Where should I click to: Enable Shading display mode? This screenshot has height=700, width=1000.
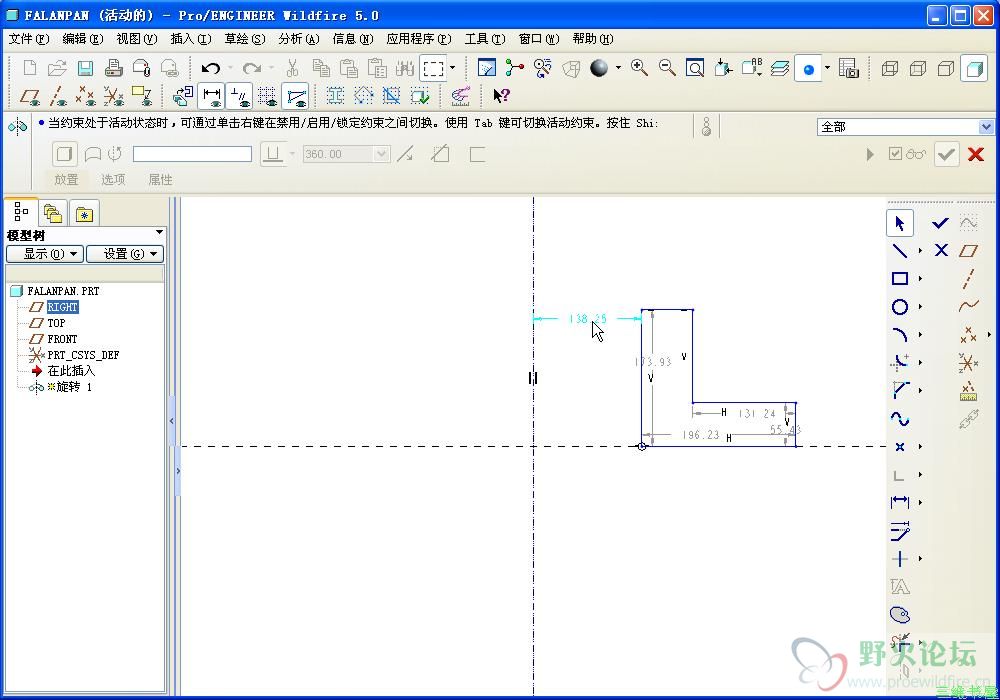click(974, 68)
